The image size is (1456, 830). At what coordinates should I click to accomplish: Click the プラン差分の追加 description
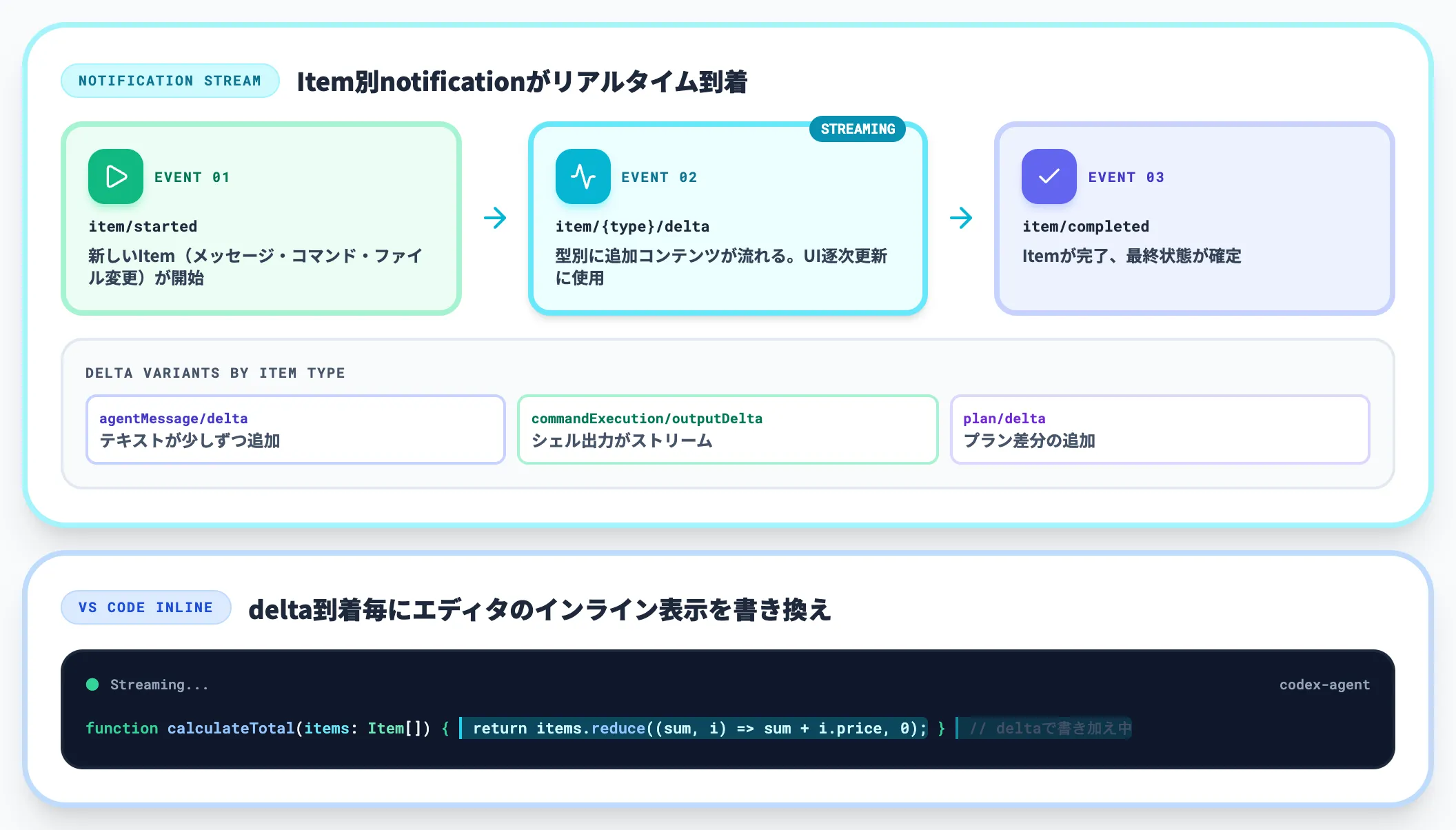1029,441
